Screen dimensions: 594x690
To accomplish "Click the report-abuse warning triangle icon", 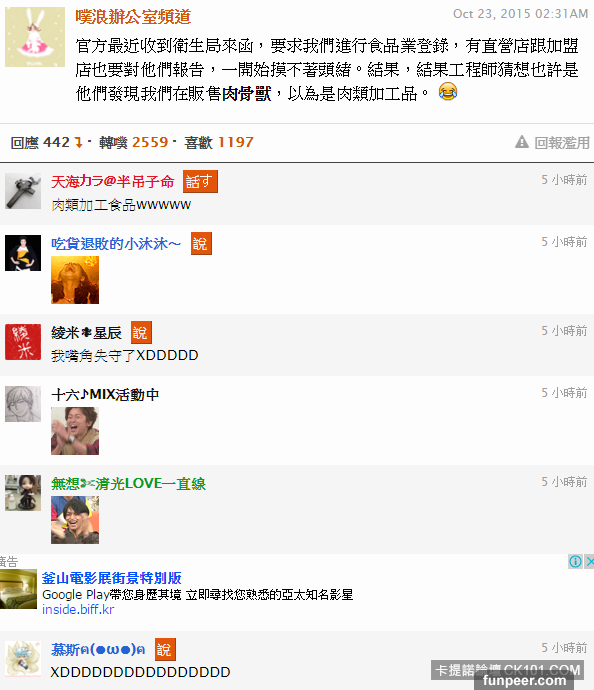I will (x=522, y=142).
